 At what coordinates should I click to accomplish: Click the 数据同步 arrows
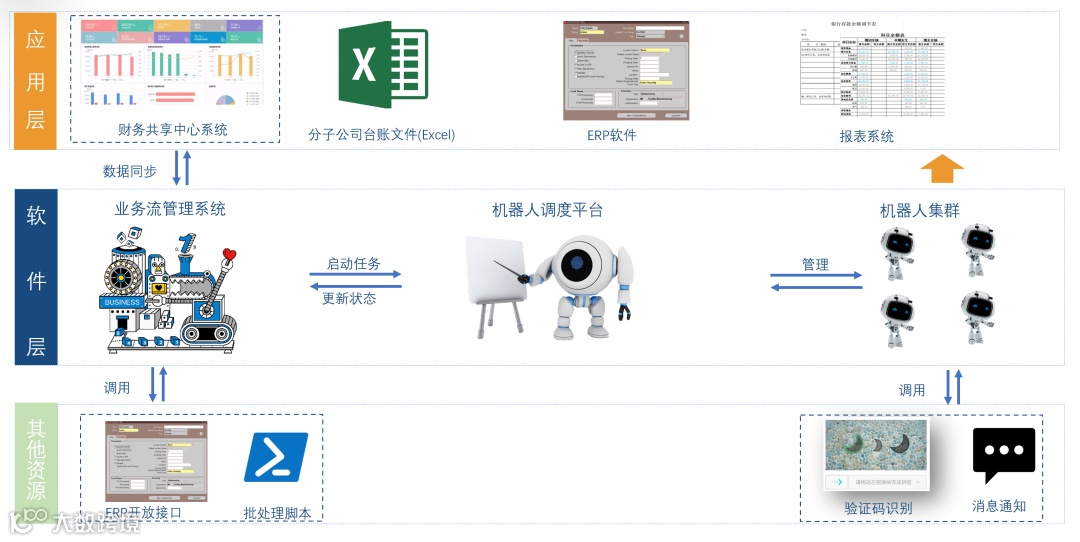[x=181, y=167]
